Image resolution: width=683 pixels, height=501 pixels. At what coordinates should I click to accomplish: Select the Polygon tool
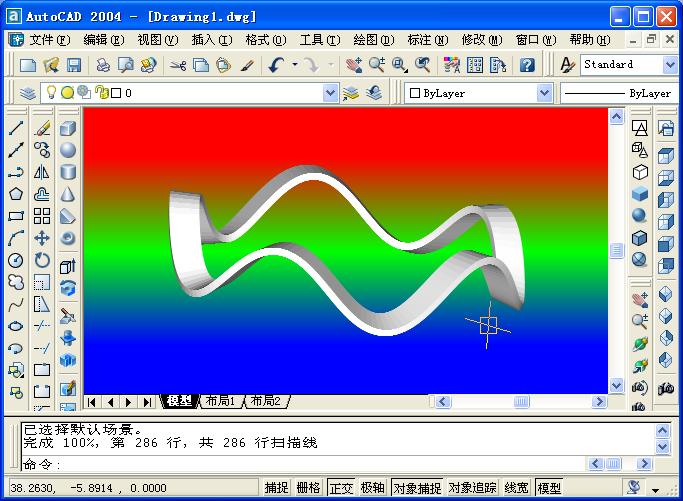pyautogui.click(x=16, y=193)
